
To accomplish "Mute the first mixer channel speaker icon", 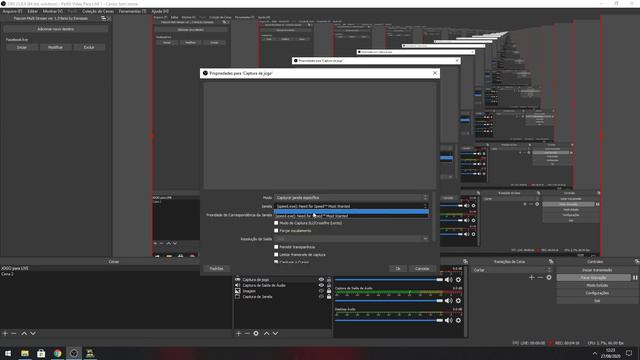I will click(449, 280).
